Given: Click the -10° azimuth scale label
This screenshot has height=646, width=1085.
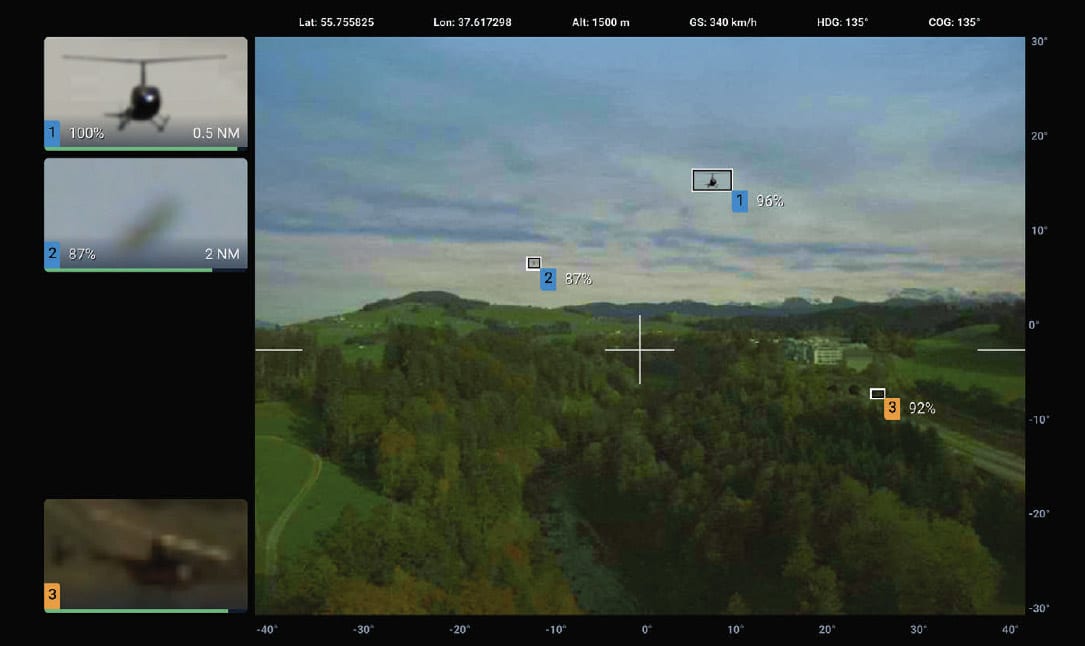Looking at the screenshot, I should [x=556, y=629].
